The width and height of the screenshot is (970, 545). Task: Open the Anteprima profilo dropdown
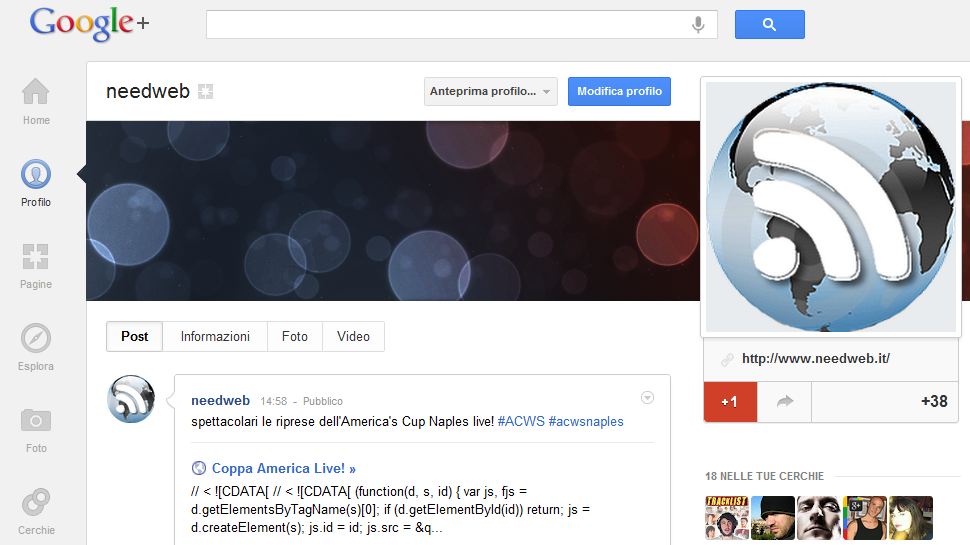click(491, 91)
